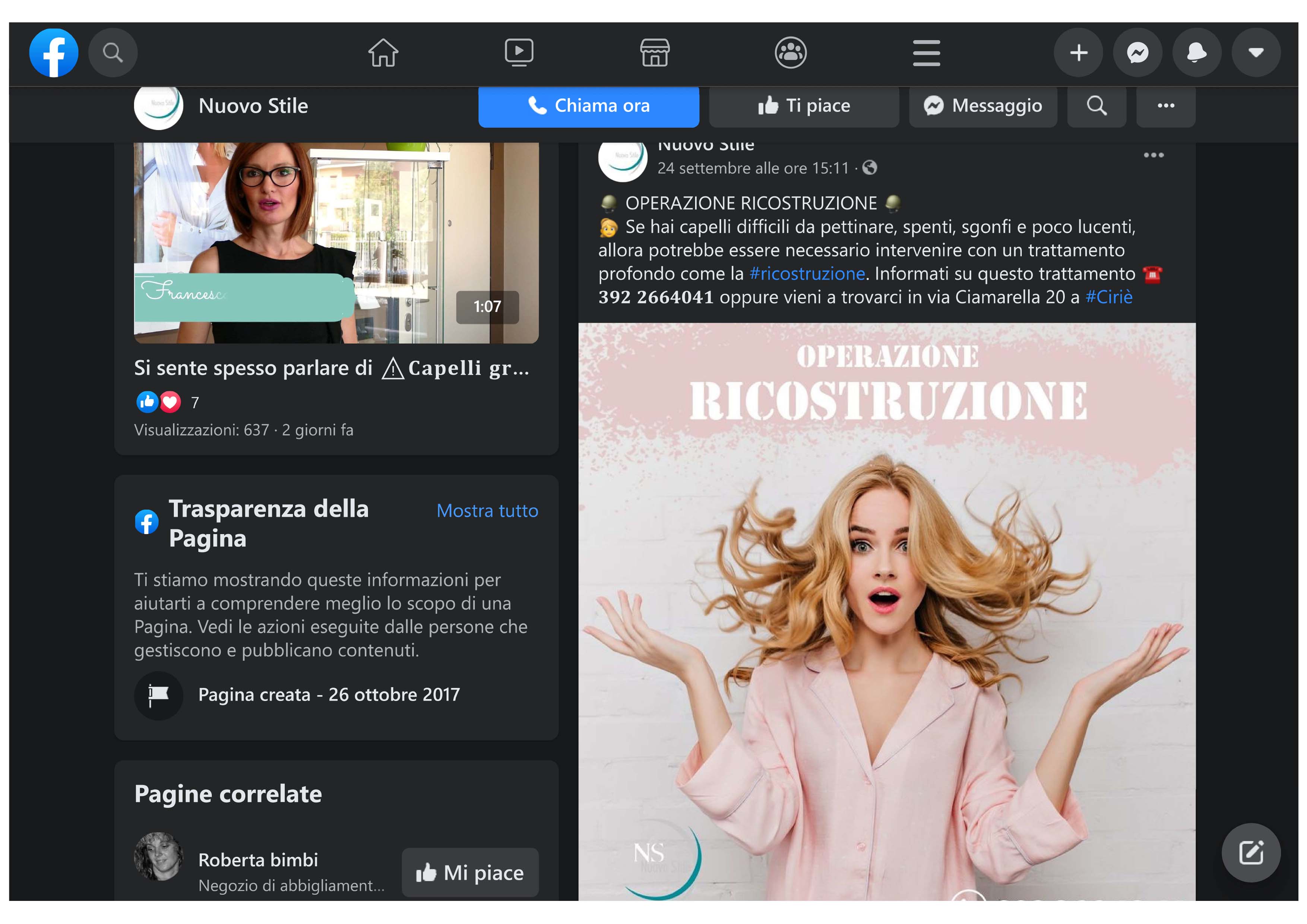Play the Francesca video thumbnail
Viewport: 1307px width, 924px height.
(x=336, y=243)
